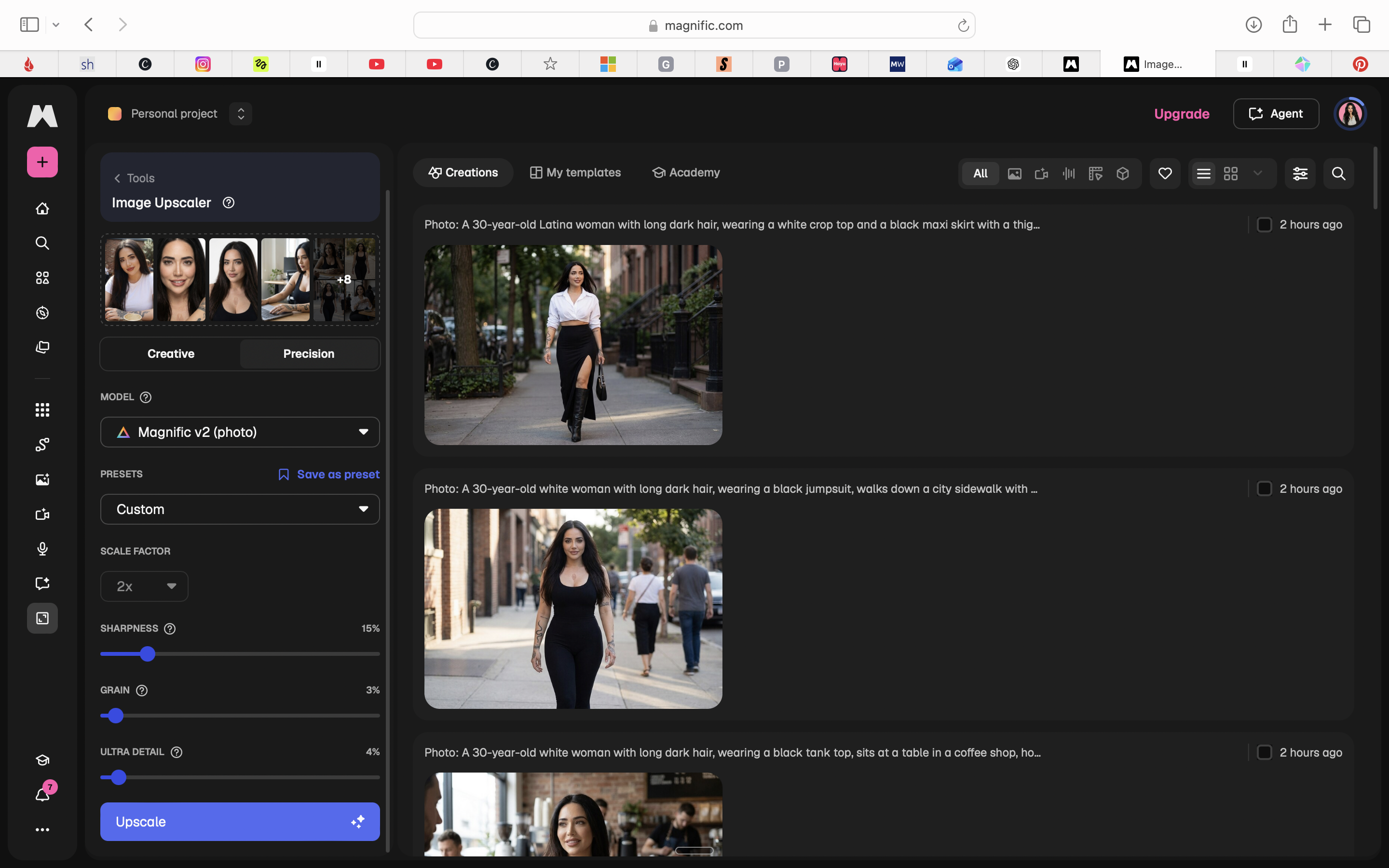The height and width of the screenshot is (868, 1389).
Task: Select checkbox for the Latina woman creation
Action: [x=1264, y=224]
